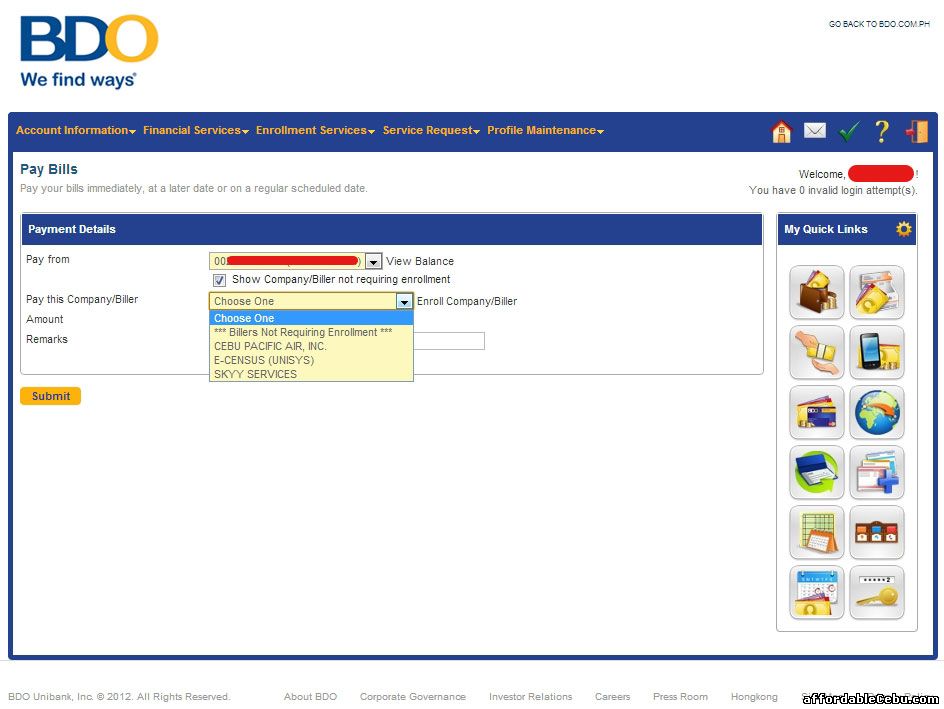Open Investor Relations footer link
Viewport: 944px width, 709px height.
530,696
